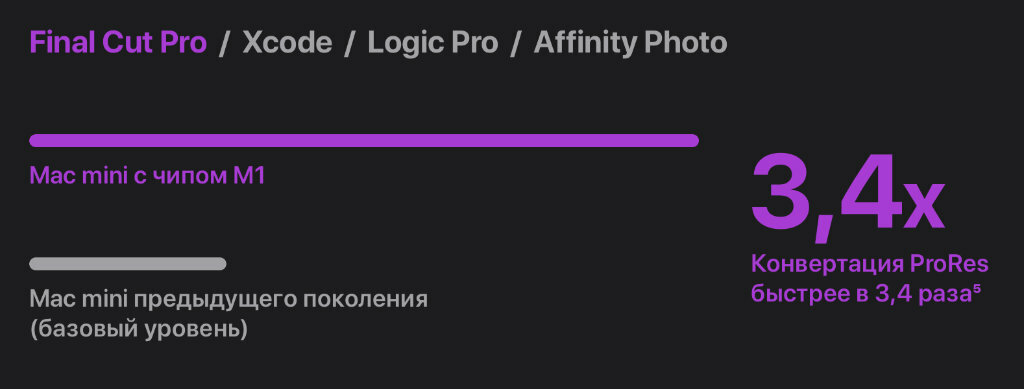1024x389 pixels.
Task: Show the Affinity Photo benchmark tab
Action: point(630,43)
